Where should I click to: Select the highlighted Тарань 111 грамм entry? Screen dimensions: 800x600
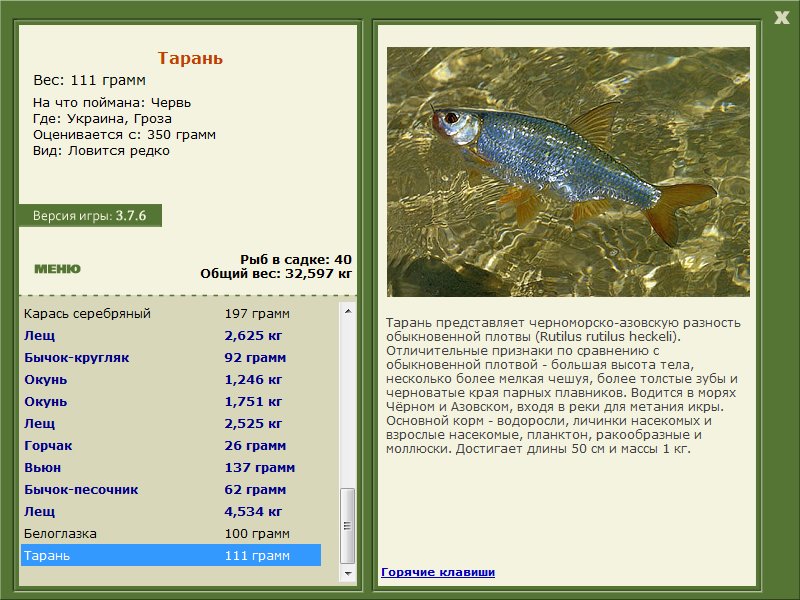(x=171, y=555)
